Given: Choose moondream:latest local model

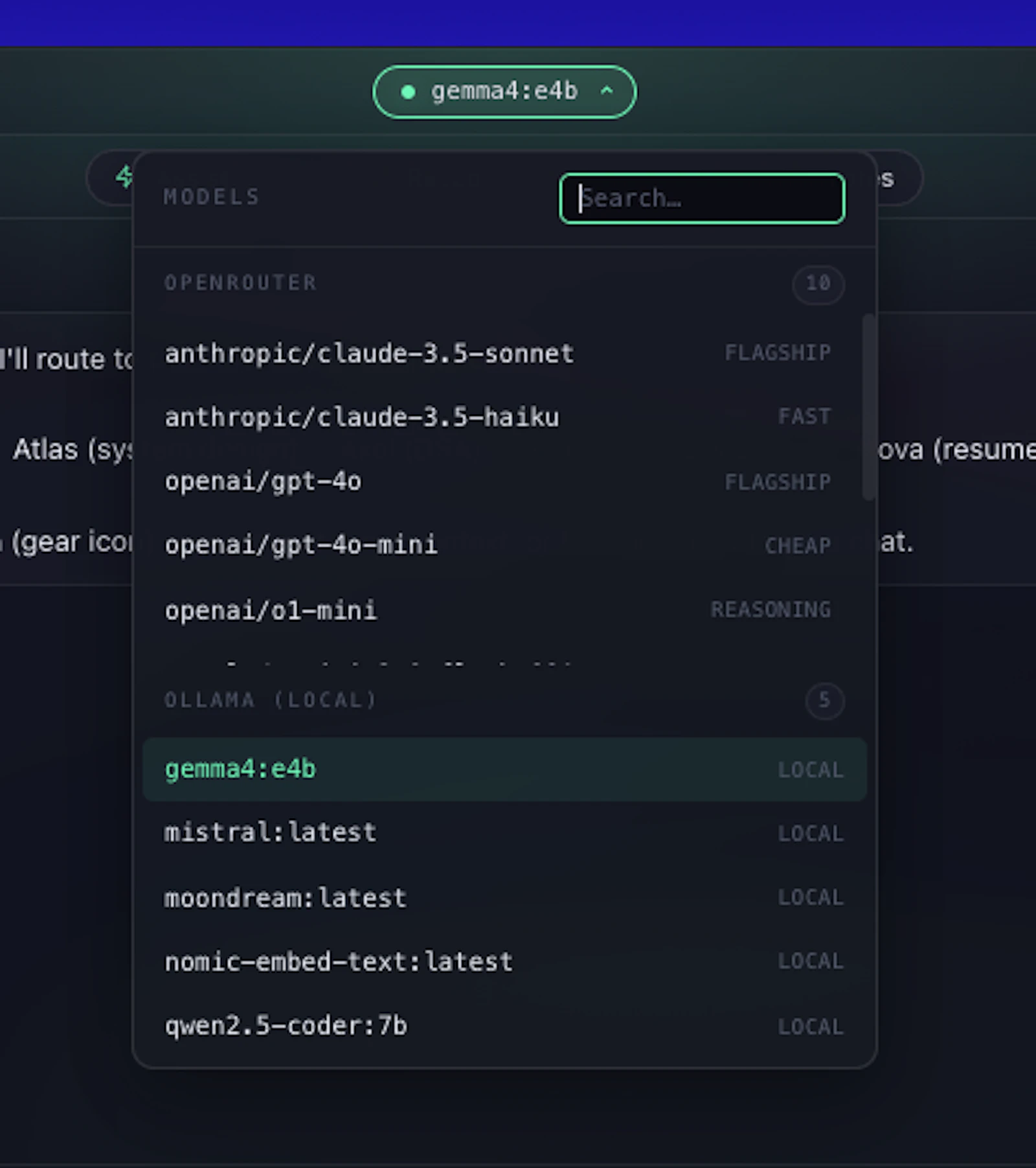Looking at the screenshot, I should click(504, 898).
